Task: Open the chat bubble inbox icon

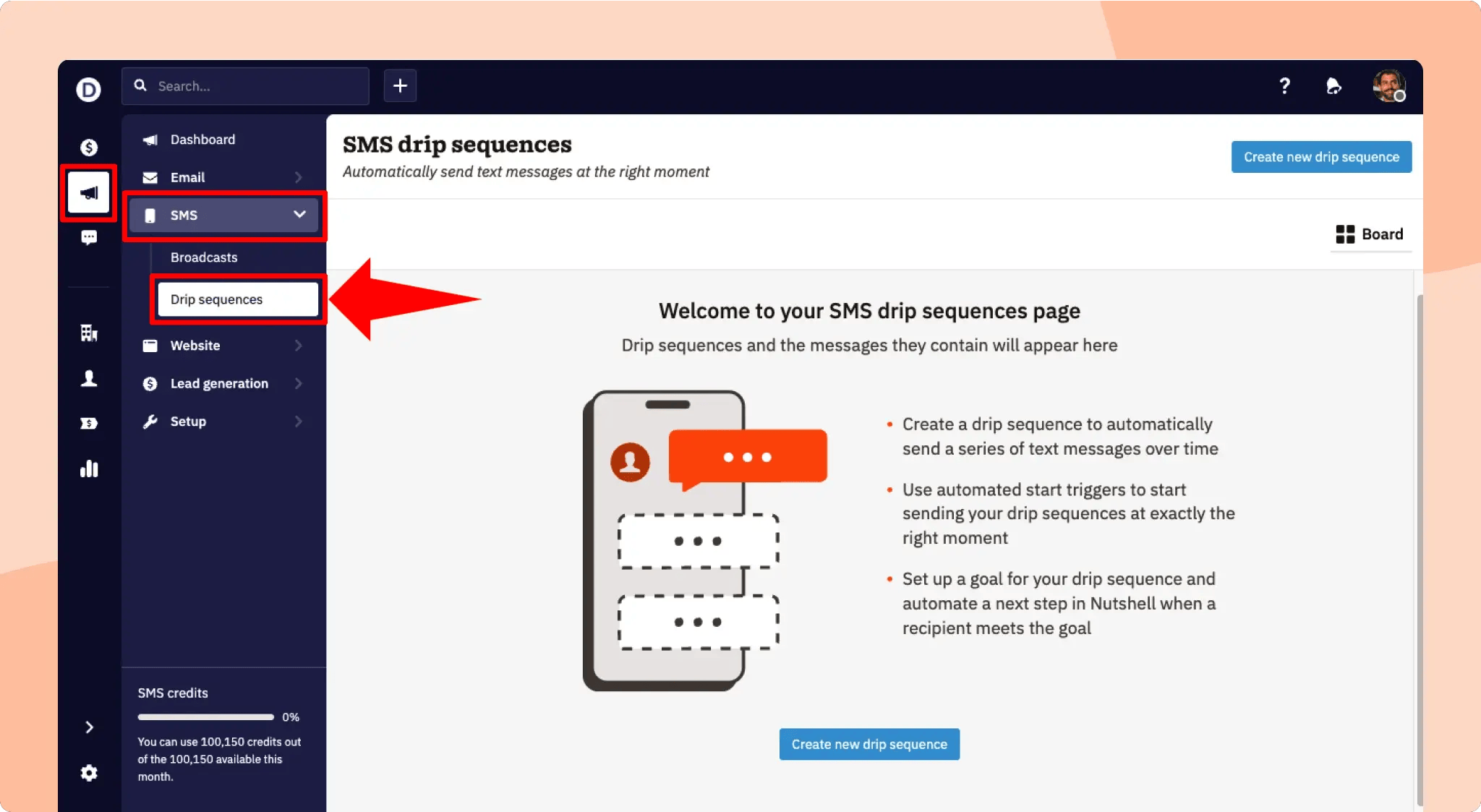Action: coord(89,237)
